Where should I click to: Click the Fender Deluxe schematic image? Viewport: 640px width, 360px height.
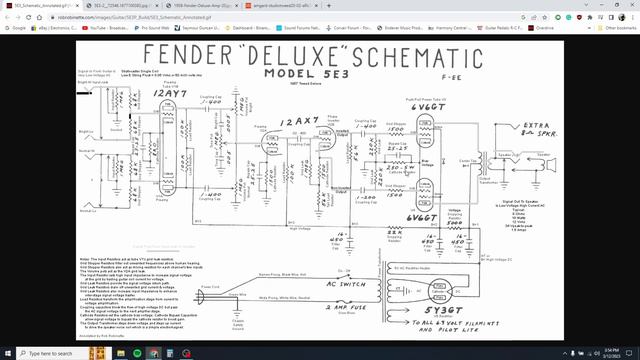click(x=320, y=190)
